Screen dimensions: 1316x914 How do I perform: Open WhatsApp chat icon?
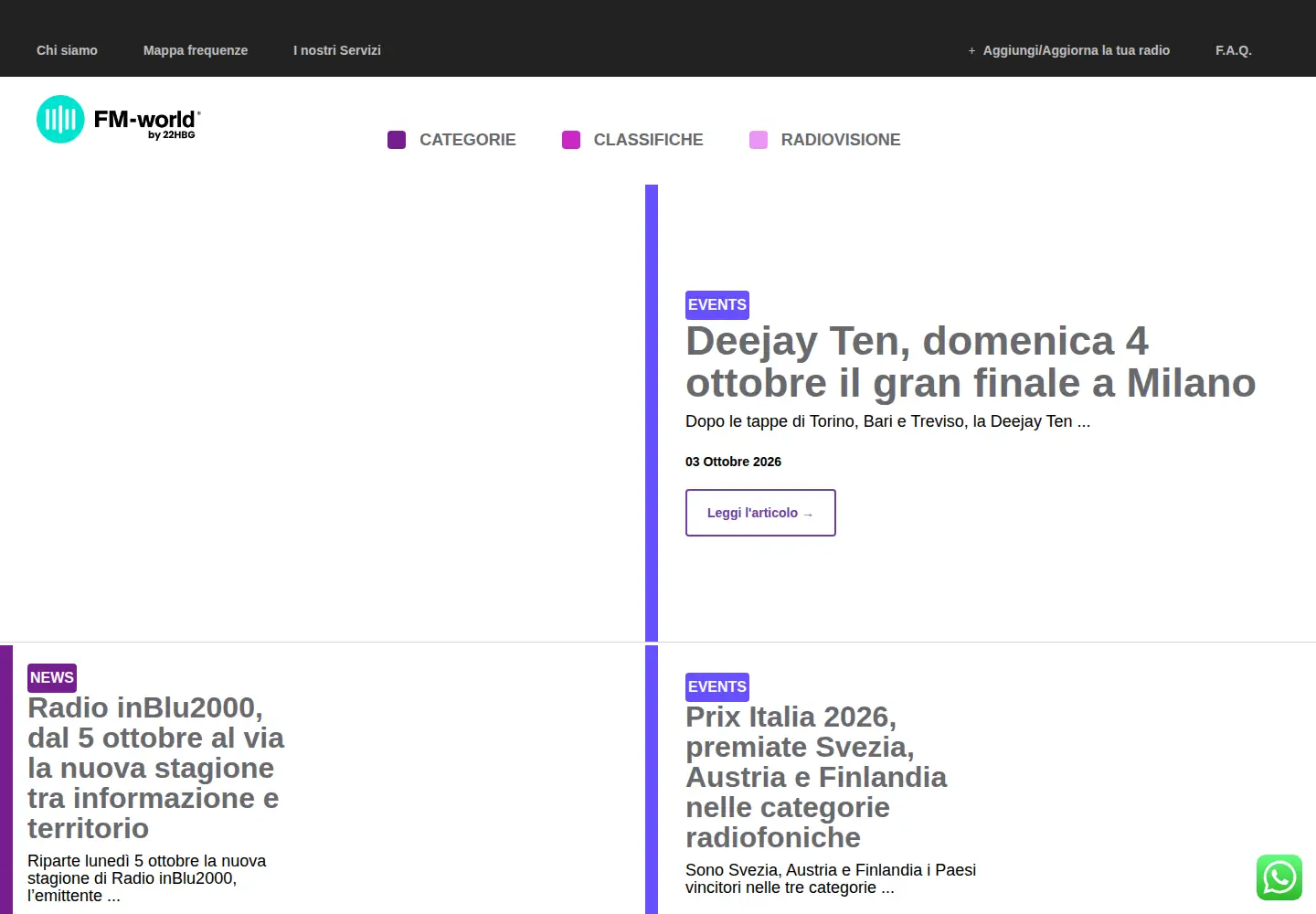coord(1279,877)
